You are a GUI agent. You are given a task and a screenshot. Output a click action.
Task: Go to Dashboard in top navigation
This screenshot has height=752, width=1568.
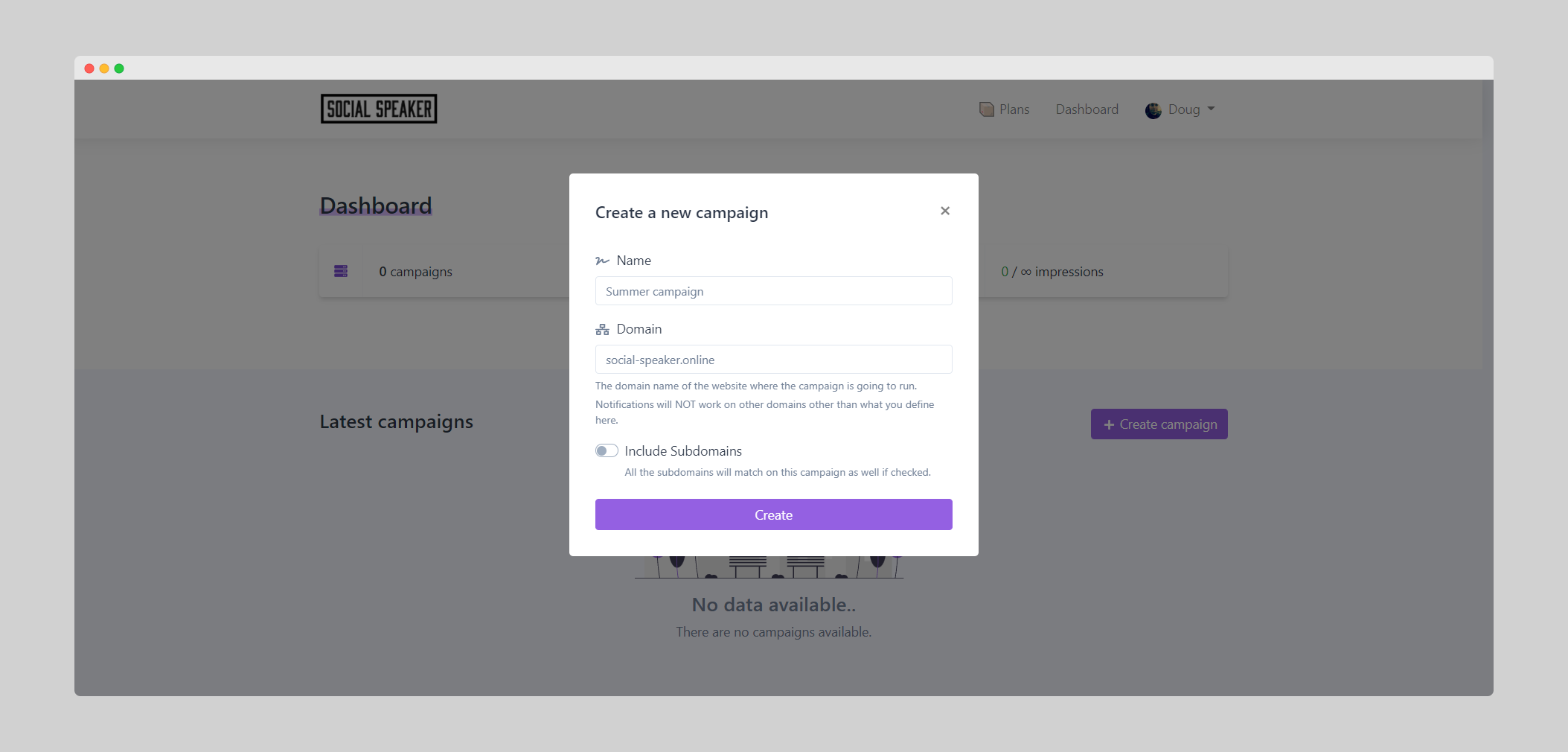1087,109
